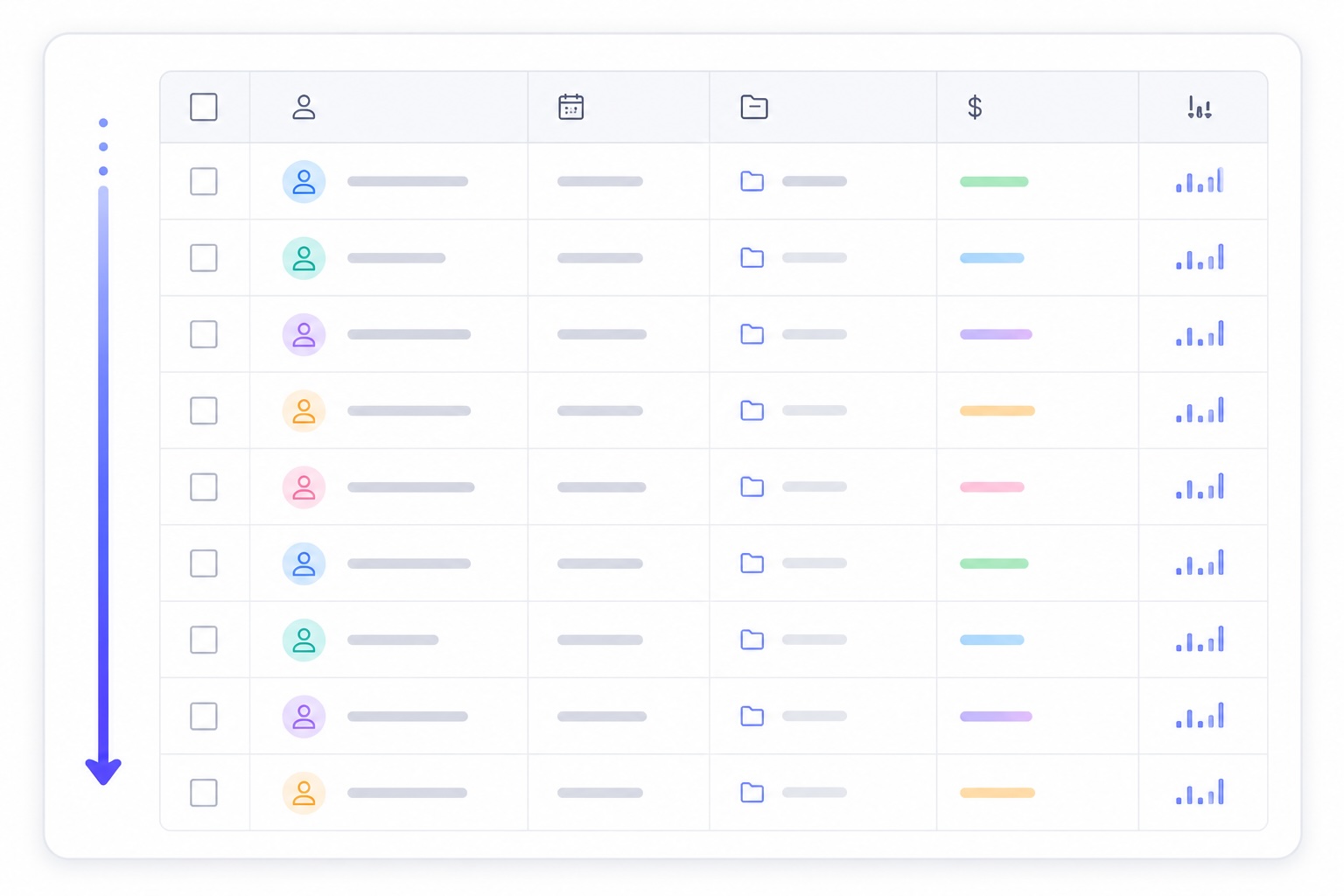1344x896 pixels.
Task: Click the person icon in the header
Action: (304, 107)
